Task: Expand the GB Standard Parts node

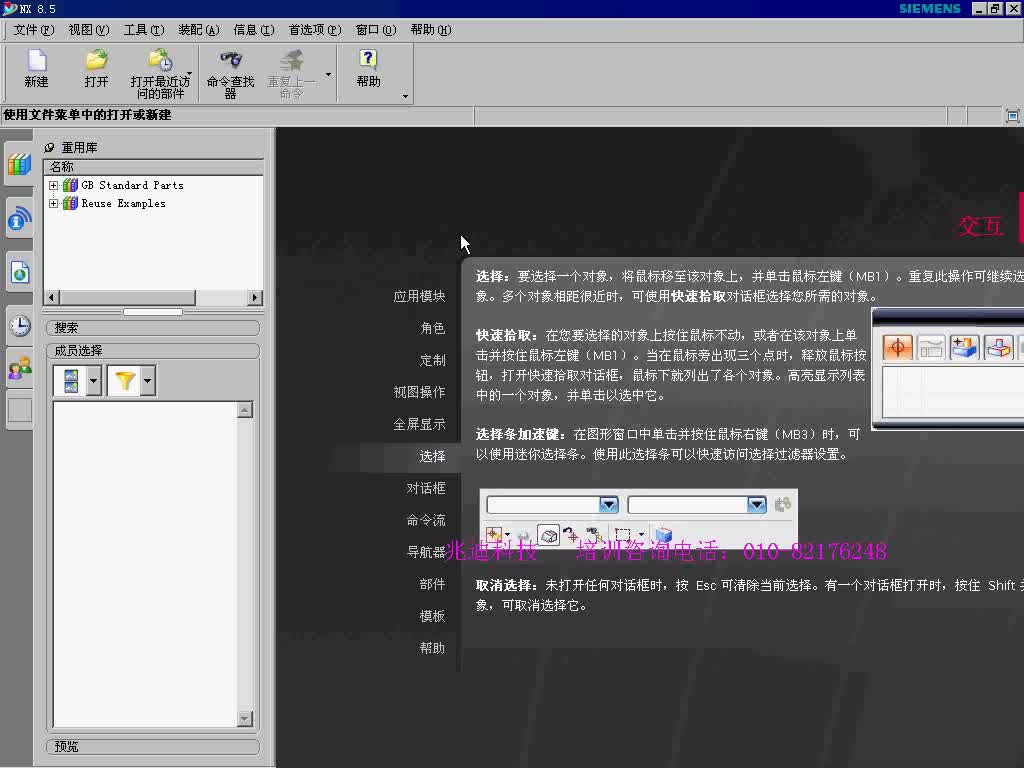Action: tap(54, 185)
